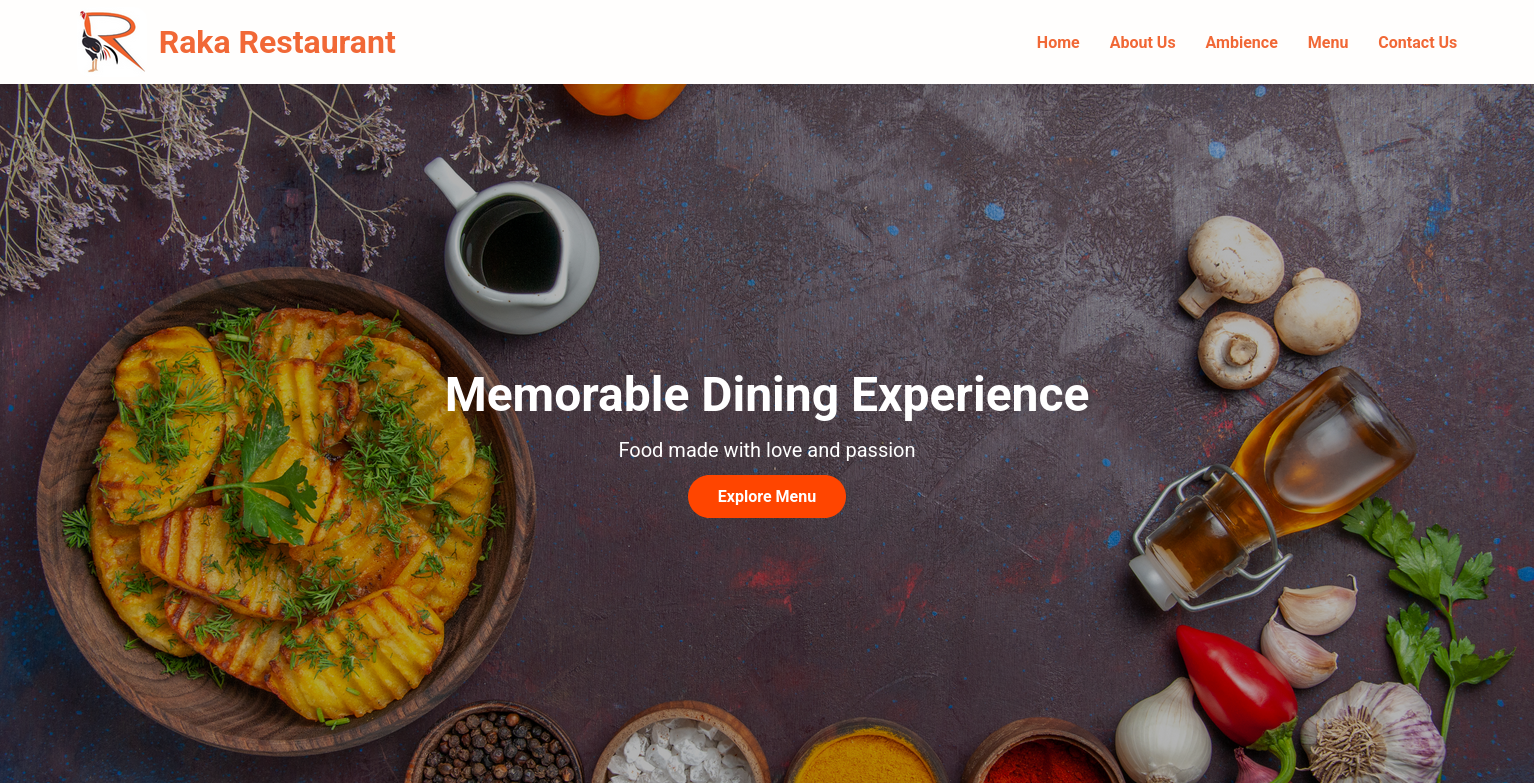Go to the Home page
1534x783 pixels.
(x=1058, y=42)
